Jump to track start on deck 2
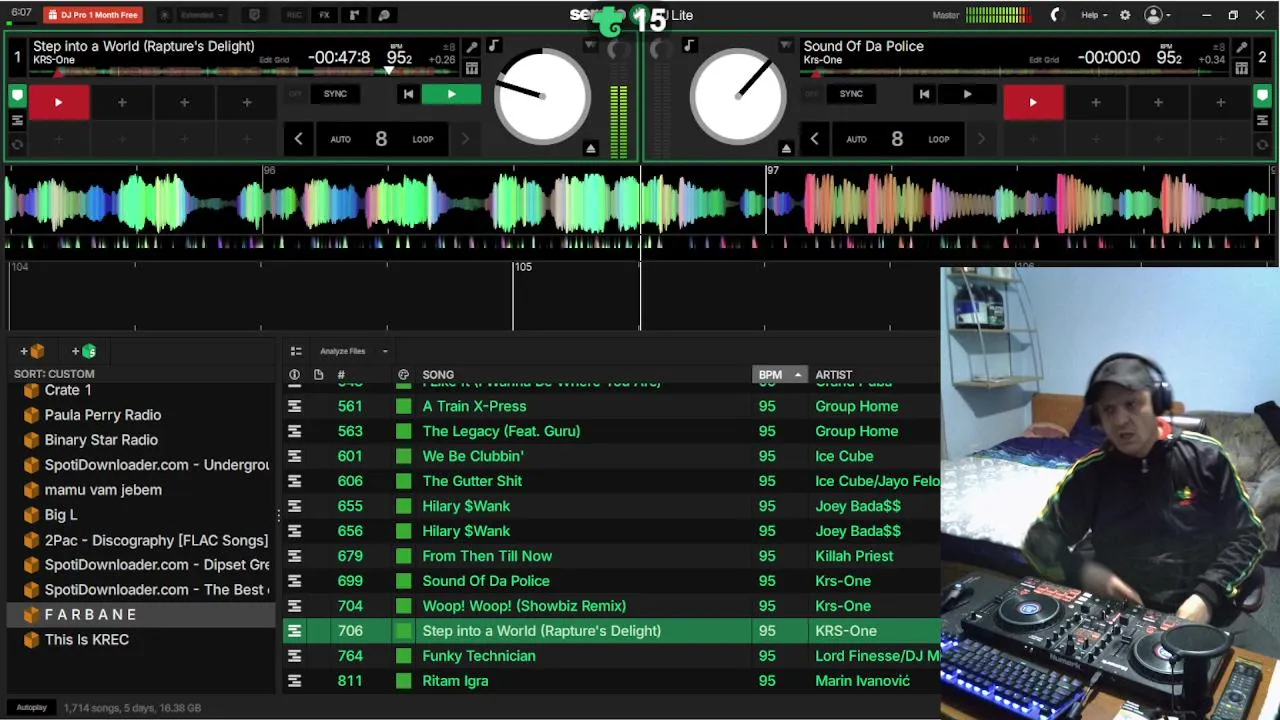 click(x=924, y=94)
